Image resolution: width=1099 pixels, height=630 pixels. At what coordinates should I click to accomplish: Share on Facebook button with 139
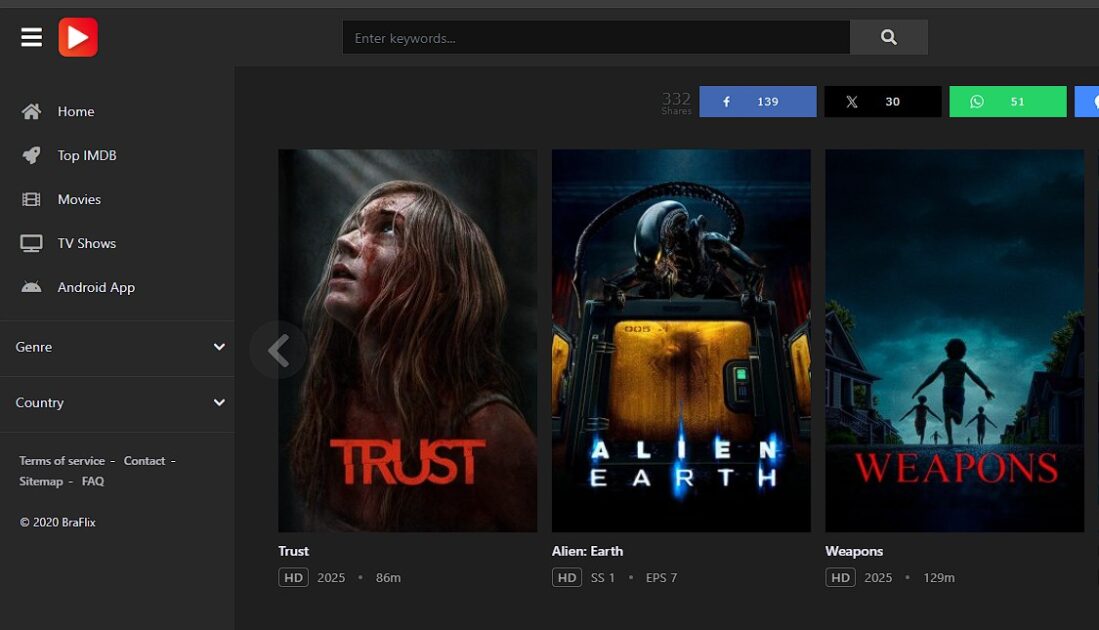[x=758, y=102]
